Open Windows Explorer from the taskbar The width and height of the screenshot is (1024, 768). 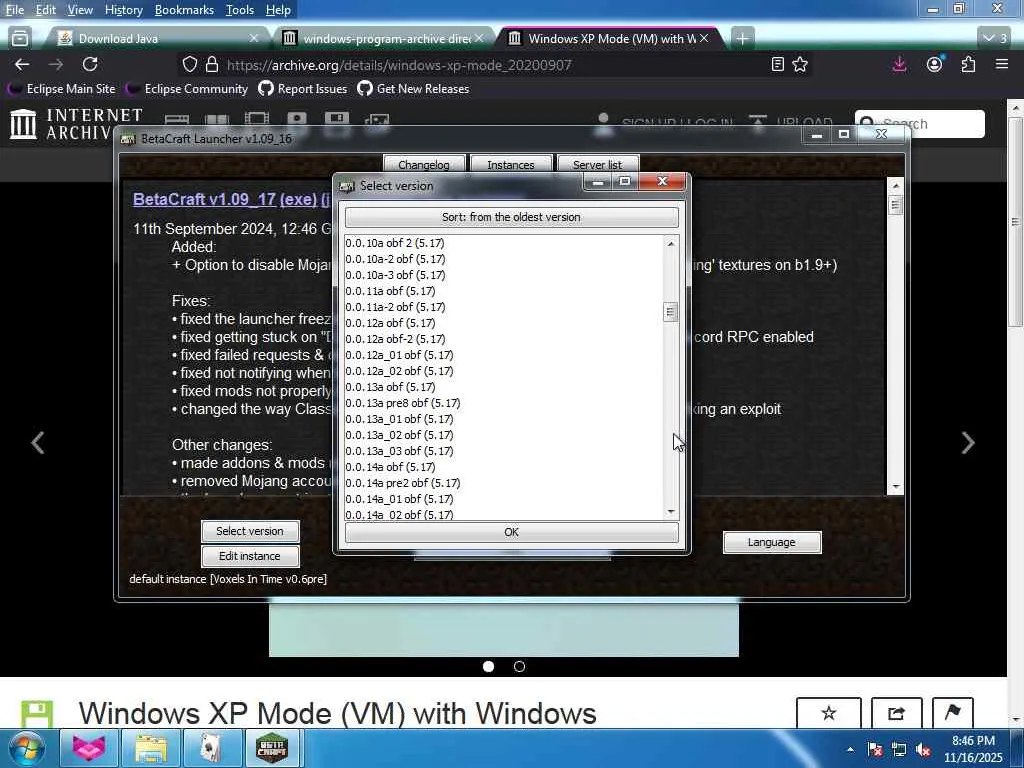pos(150,748)
